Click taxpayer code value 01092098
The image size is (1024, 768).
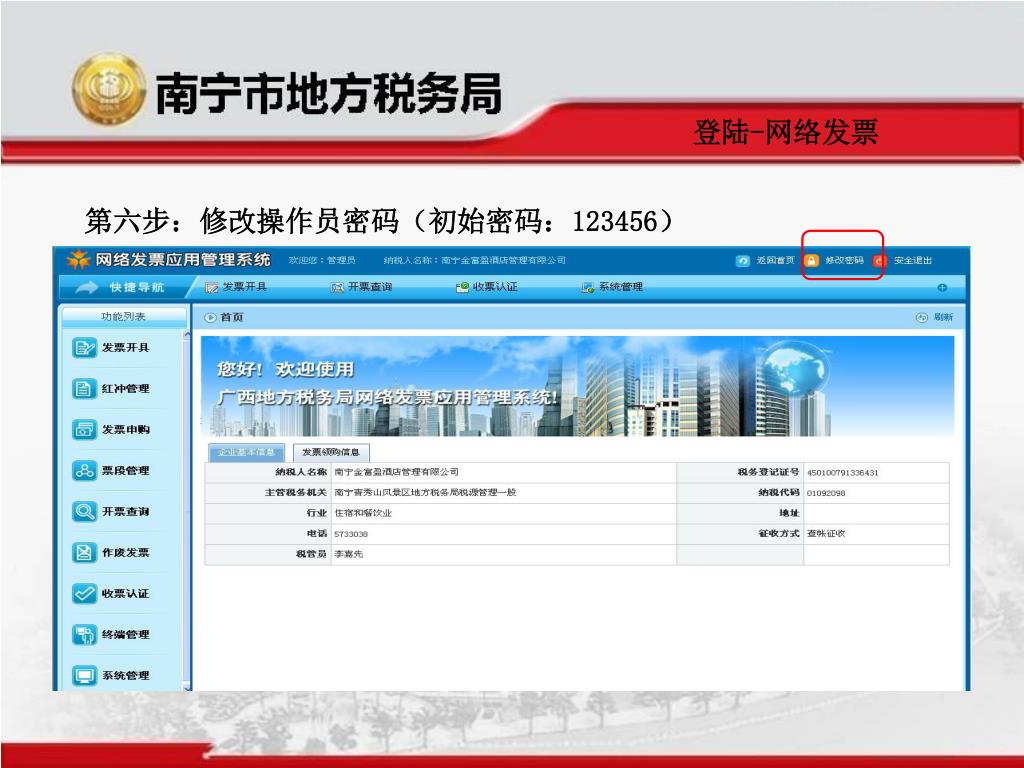pyautogui.click(x=825, y=493)
